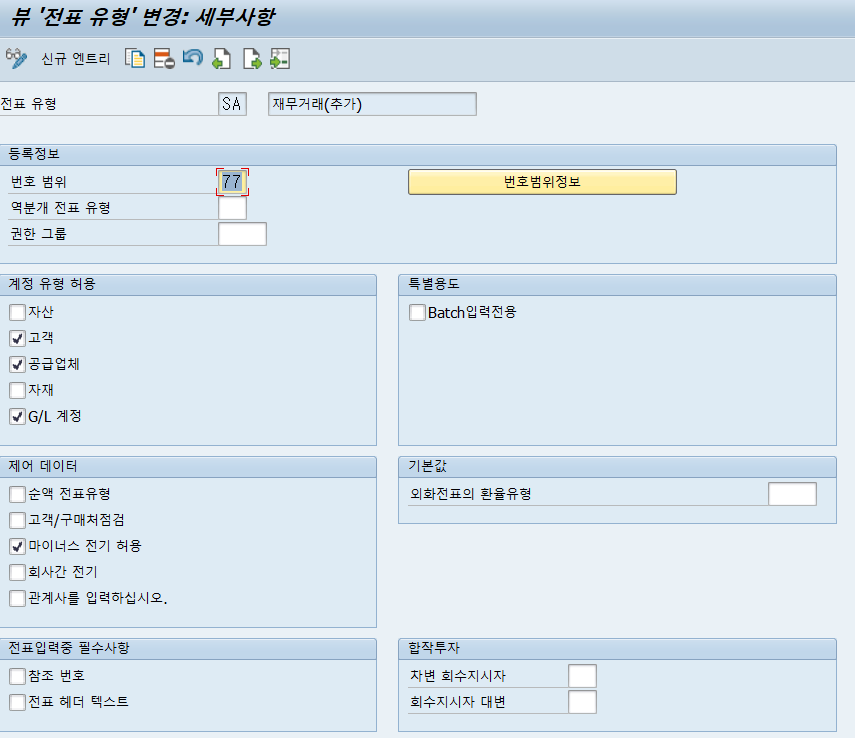Click the 기본값 section header

617,466
